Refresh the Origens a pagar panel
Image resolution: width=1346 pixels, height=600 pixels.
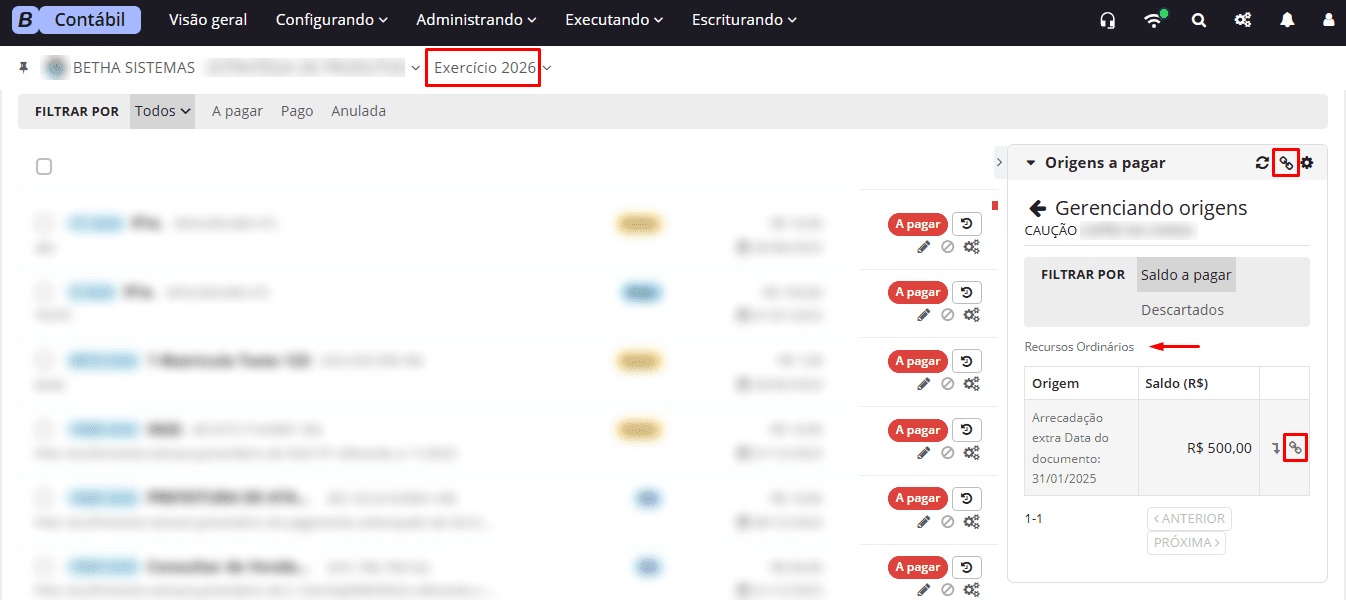pos(1262,162)
